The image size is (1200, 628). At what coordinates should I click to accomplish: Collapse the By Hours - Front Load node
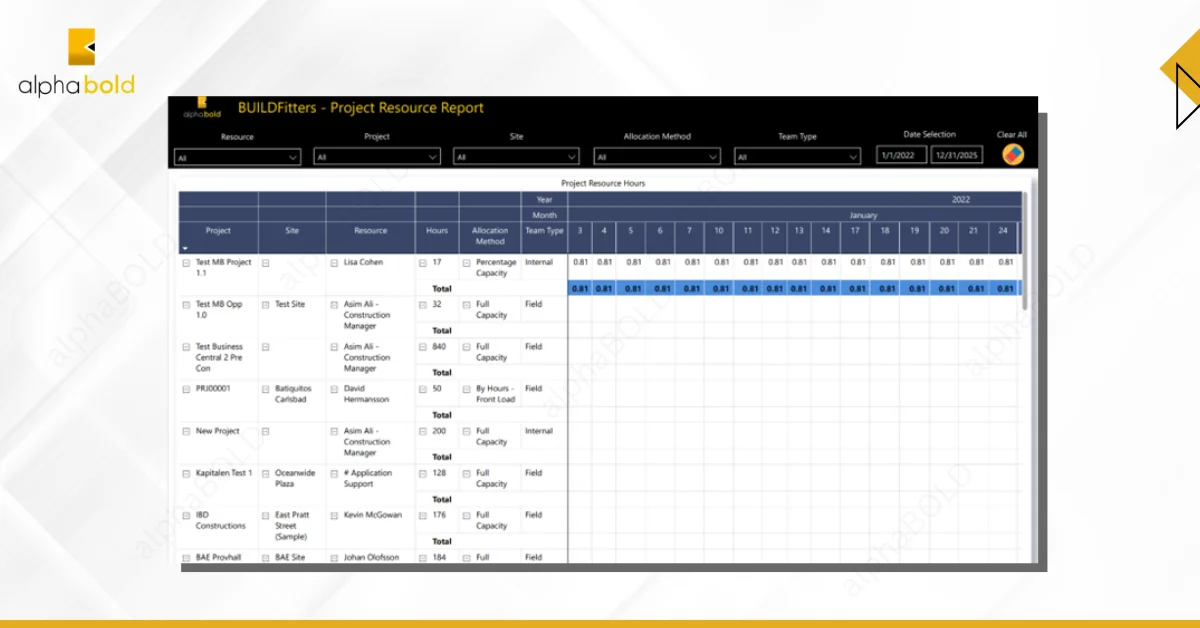(x=466, y=389)
